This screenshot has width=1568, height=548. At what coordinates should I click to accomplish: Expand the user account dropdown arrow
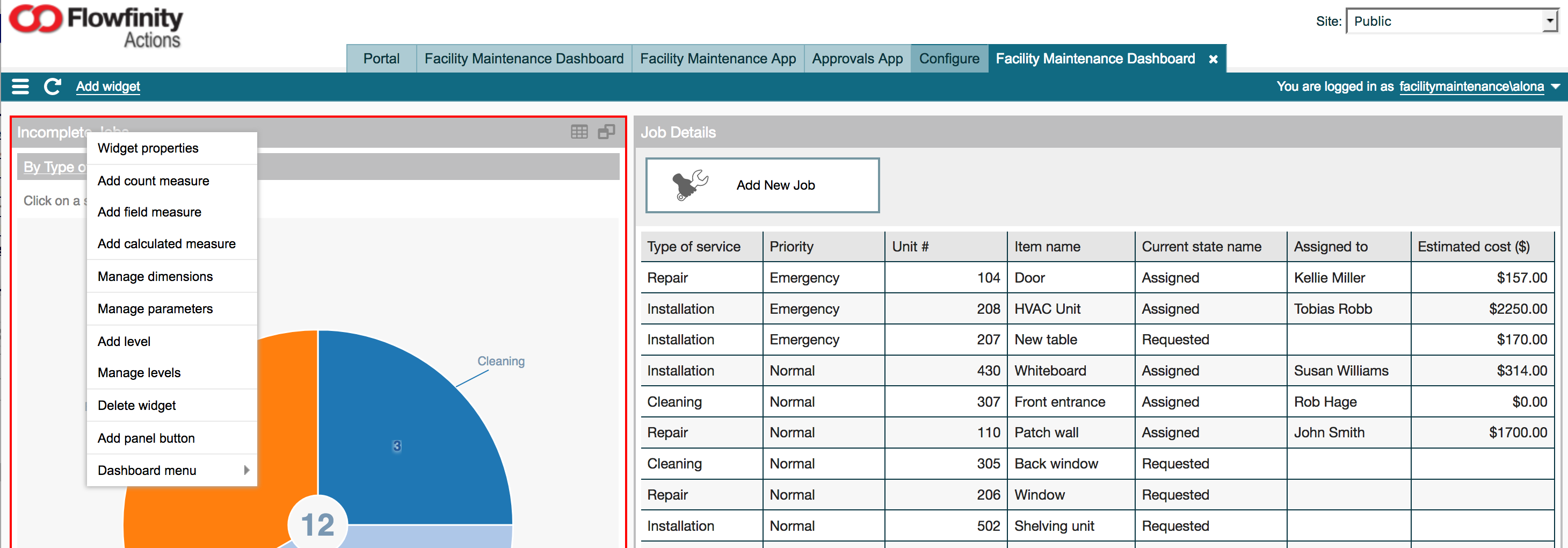click(1556, 86)
